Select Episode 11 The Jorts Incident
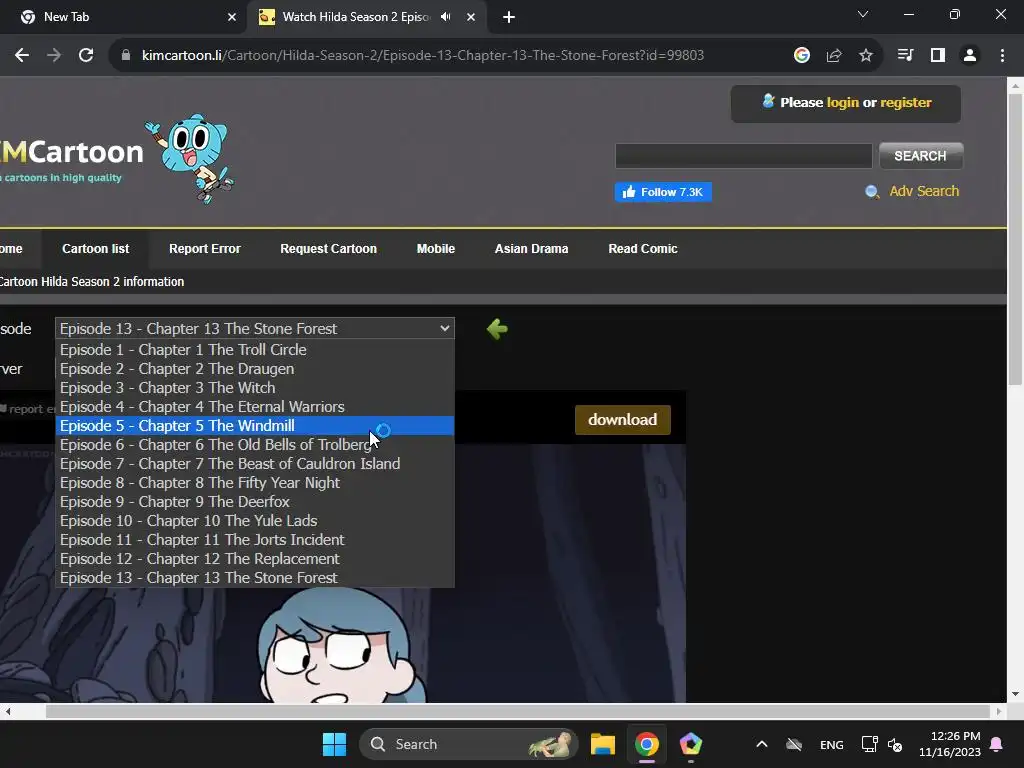This screenshot has height=768, width=1024. point(255,539)
